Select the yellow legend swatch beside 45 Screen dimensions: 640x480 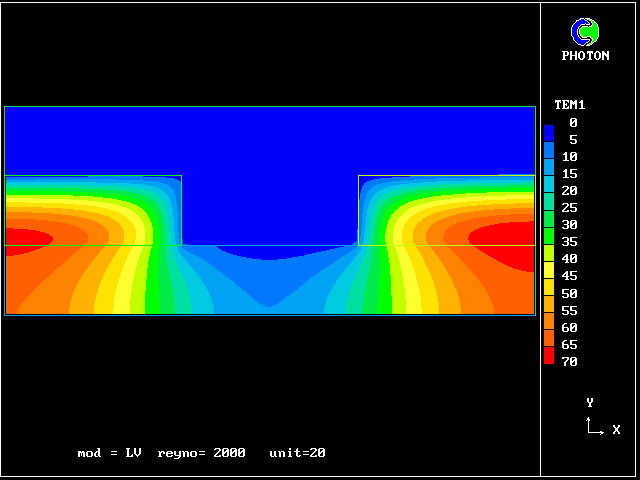point(549,272)
